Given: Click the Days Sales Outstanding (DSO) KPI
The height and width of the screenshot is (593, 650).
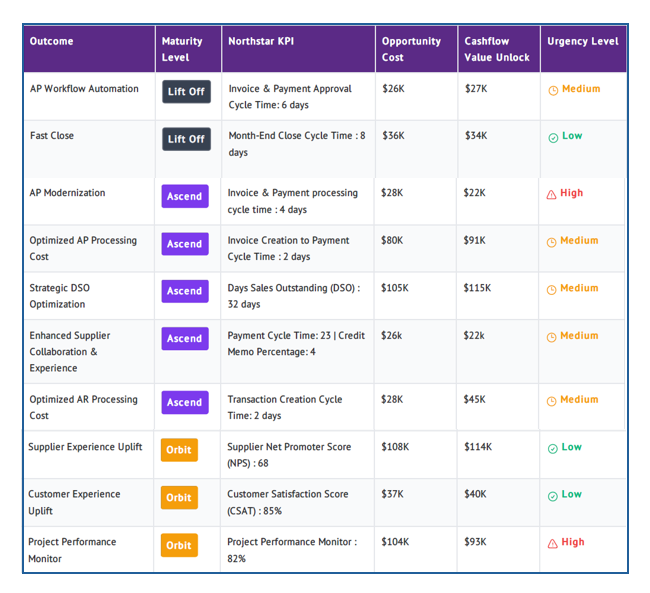Looking at the screenshot, I should (x=293, y=296).
